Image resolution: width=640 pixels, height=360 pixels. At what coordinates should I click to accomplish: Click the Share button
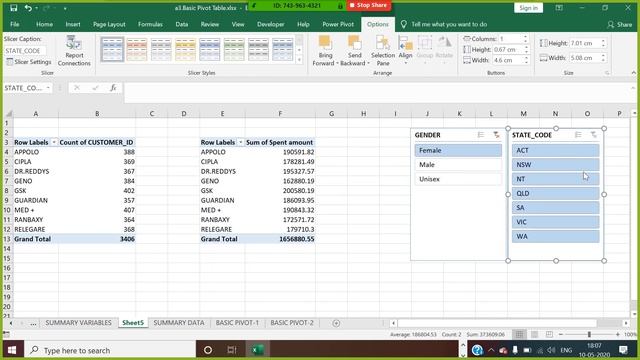[x=620, y=24]
